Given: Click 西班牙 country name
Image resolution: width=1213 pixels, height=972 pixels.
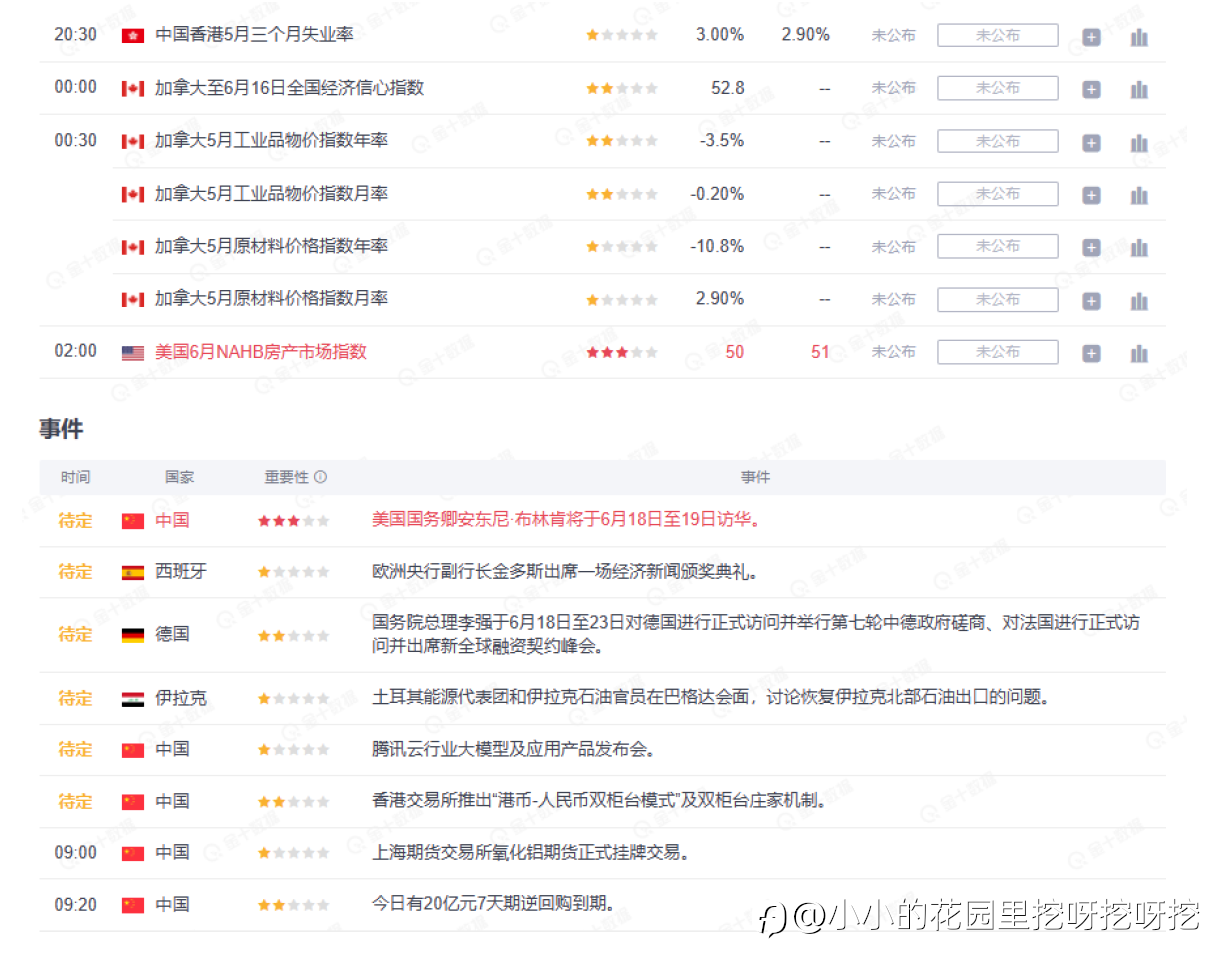Looking at the screenshot, I should click(181, 572).
